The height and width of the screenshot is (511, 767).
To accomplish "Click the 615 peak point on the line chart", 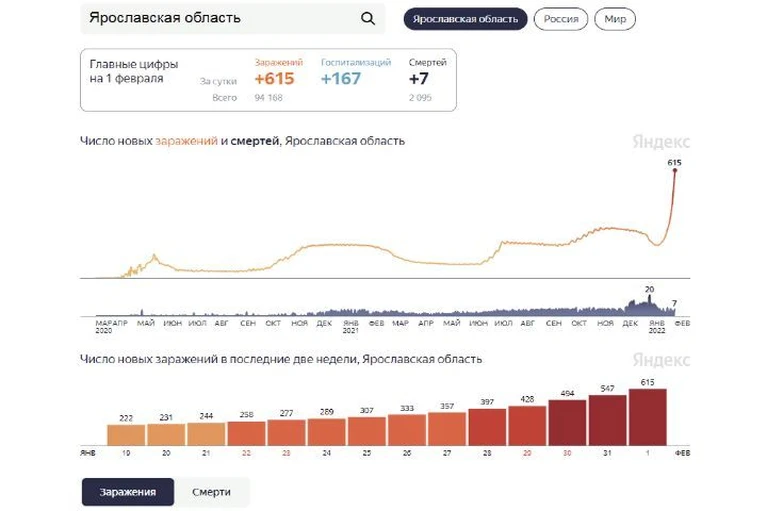I will coord(675,170).
